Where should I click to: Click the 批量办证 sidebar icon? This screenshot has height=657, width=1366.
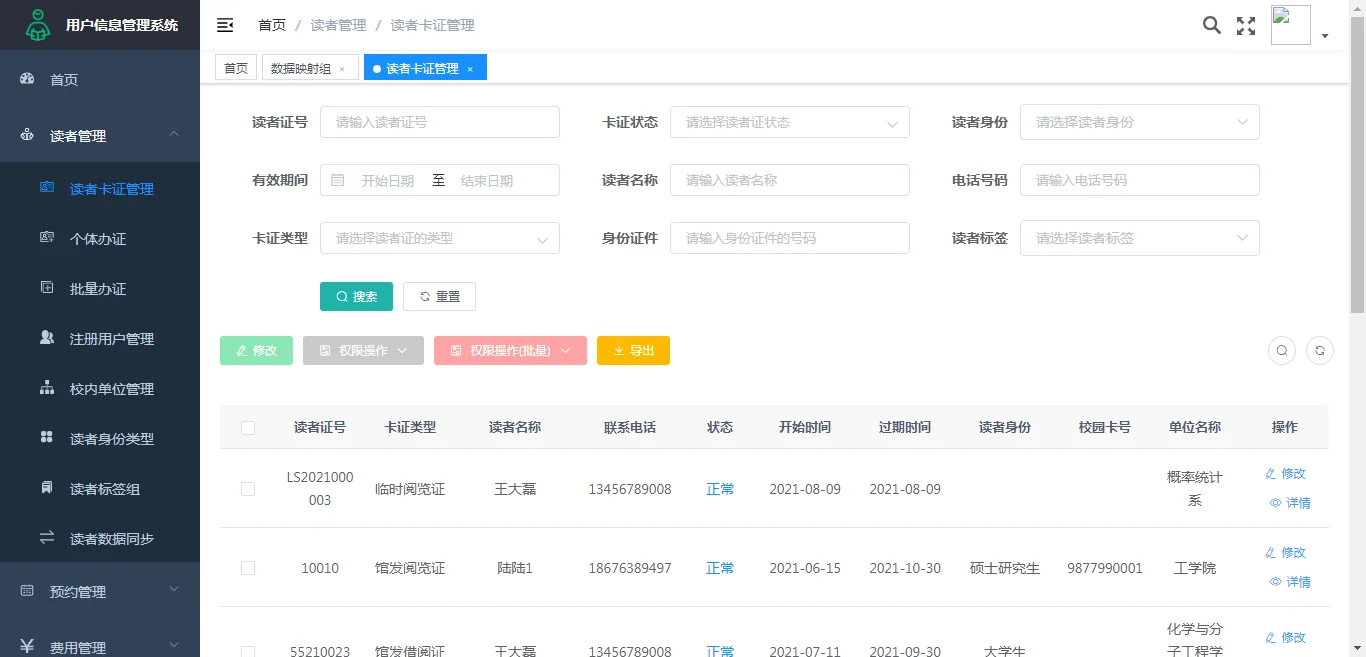(x=47, y=287)
